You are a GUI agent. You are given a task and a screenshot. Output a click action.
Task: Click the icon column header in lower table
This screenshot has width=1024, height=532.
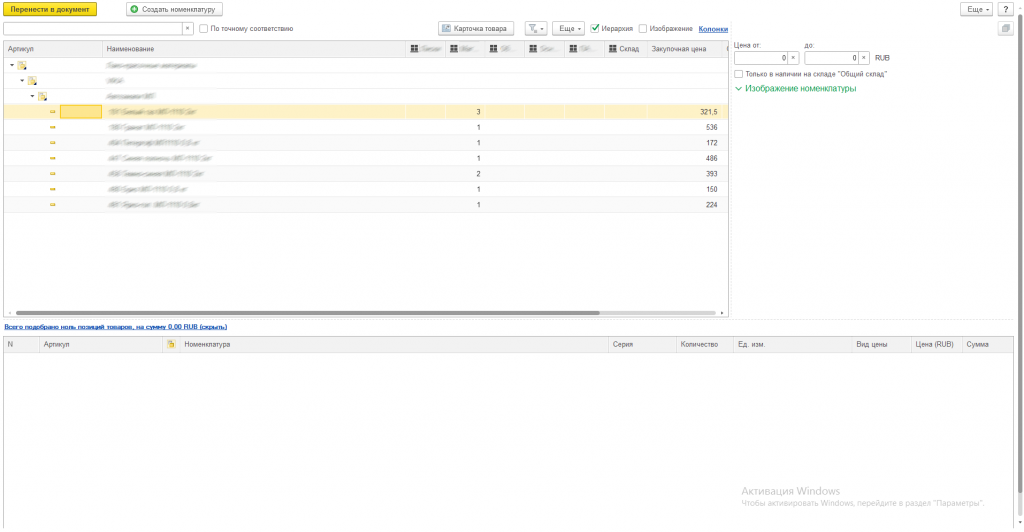coord(172,344)
